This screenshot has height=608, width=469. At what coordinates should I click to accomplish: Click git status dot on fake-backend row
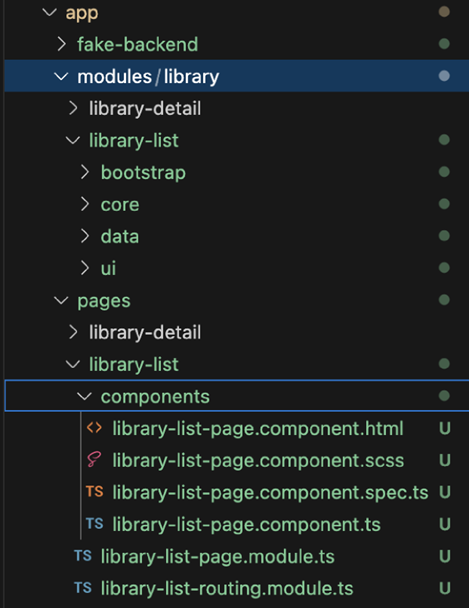click(x=444, y=44)
